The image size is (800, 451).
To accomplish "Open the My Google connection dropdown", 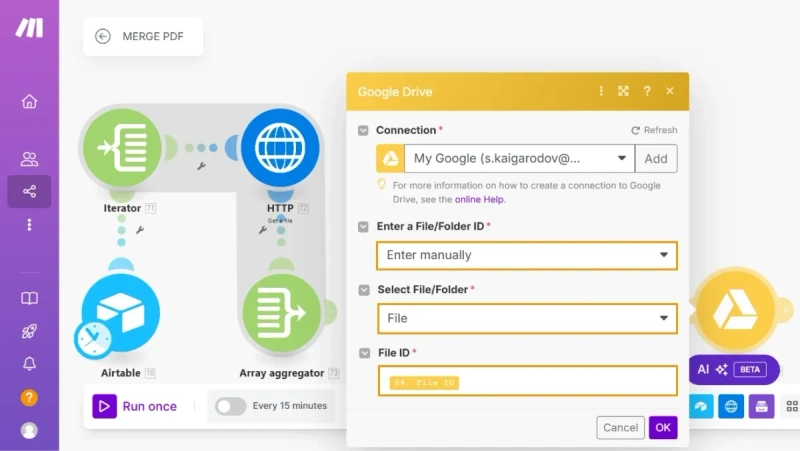I will tap(519, 159).
